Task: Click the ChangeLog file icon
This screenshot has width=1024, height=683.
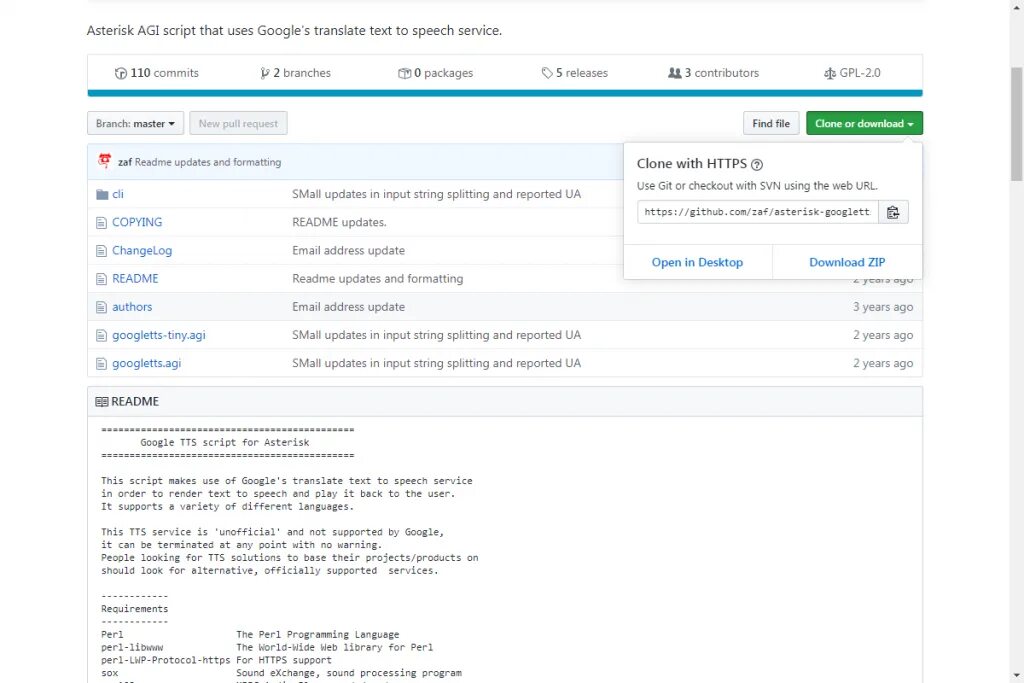Action: pos(101,251)
